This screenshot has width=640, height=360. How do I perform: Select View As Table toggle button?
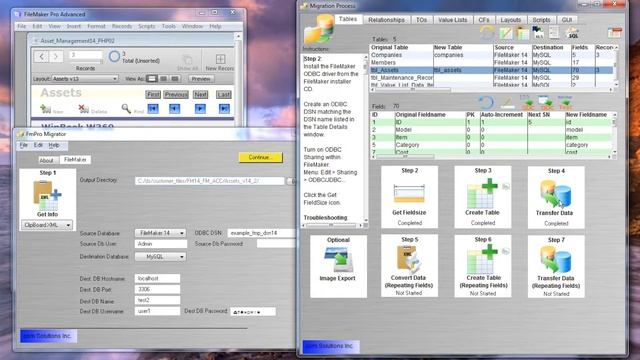[175, 78]
